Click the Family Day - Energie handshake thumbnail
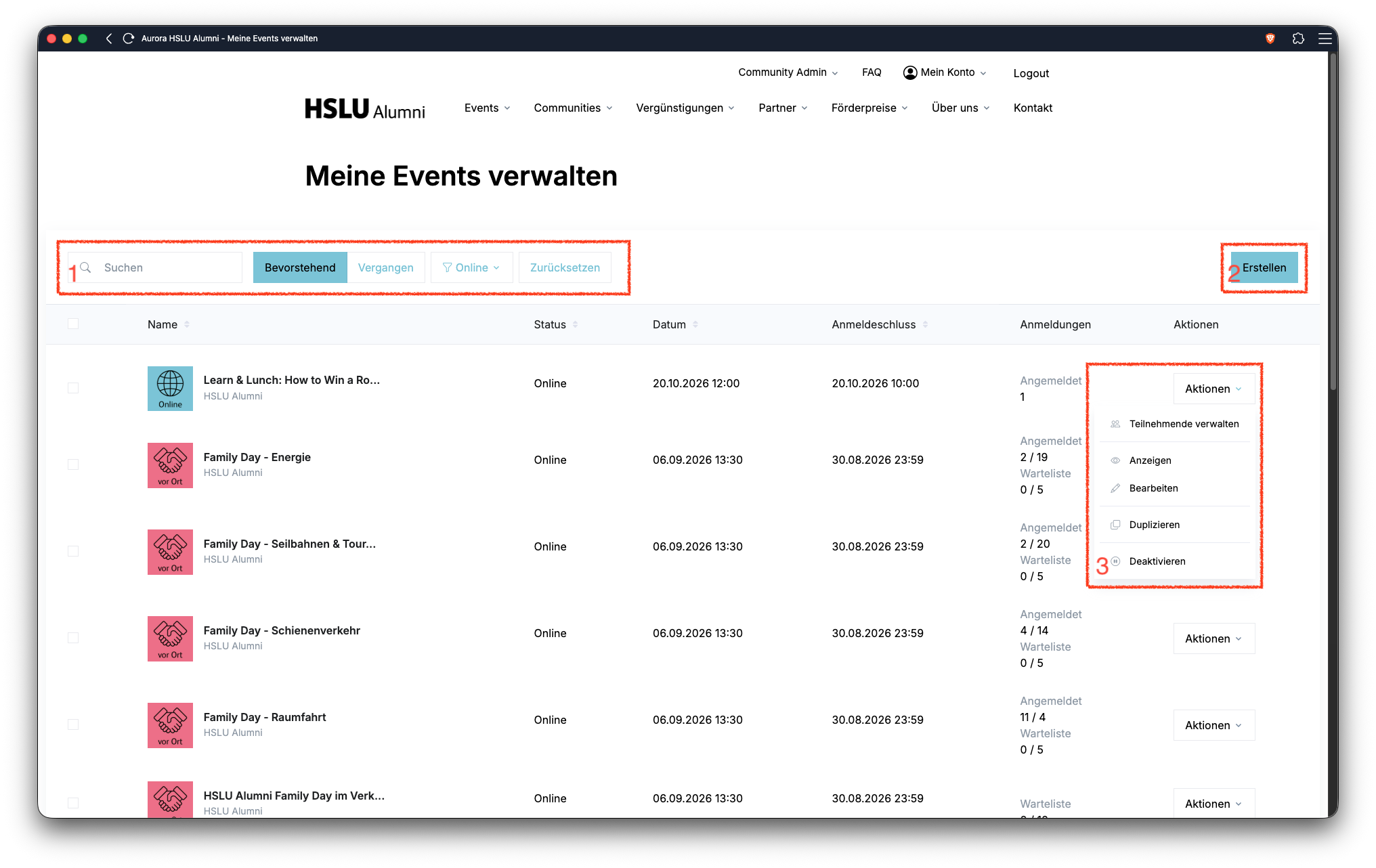Viewport: 1376px width, 868px height. click(170, 465)
